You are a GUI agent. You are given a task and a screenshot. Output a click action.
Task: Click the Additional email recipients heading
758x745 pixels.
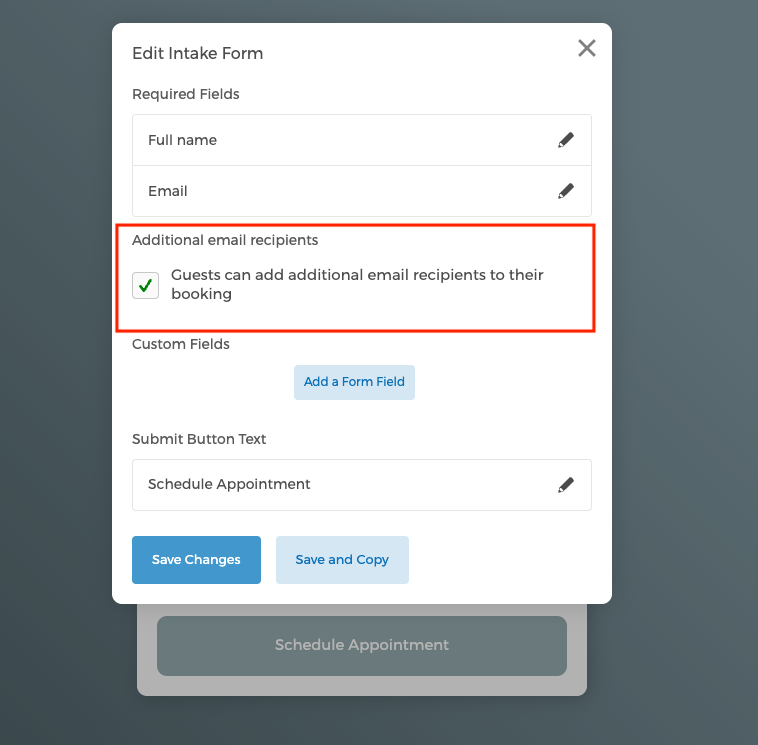(x=225, y=240)
